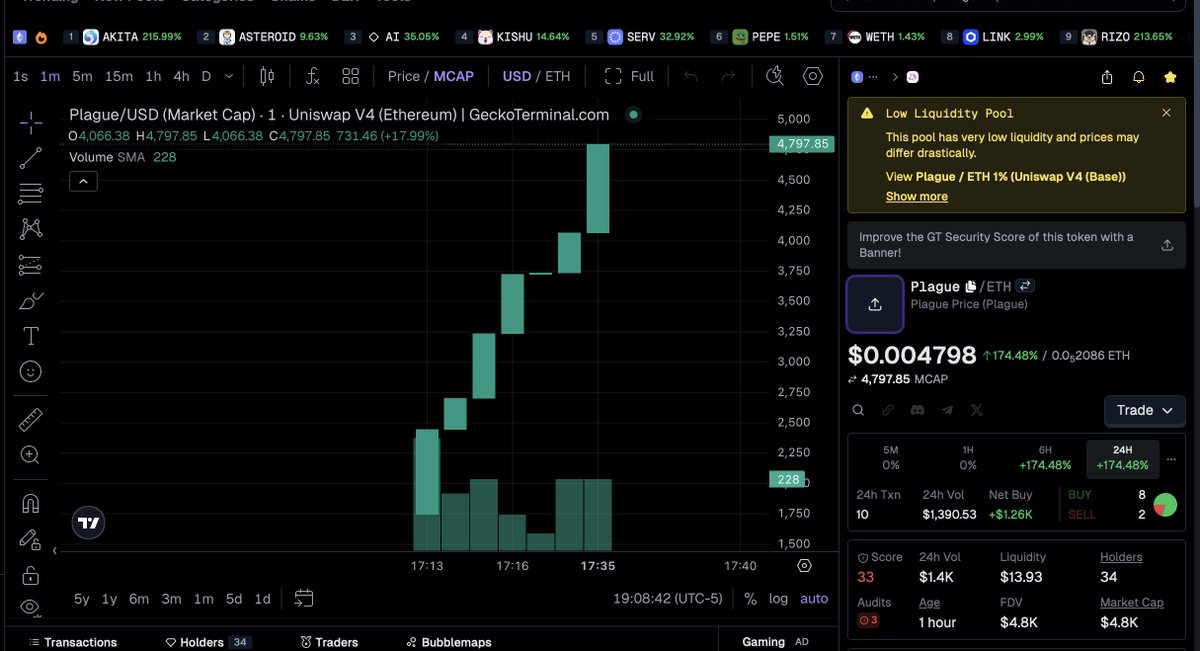Set chart currency to USD
Screen dimensions: 1200x651
click(x=517, y=76)
